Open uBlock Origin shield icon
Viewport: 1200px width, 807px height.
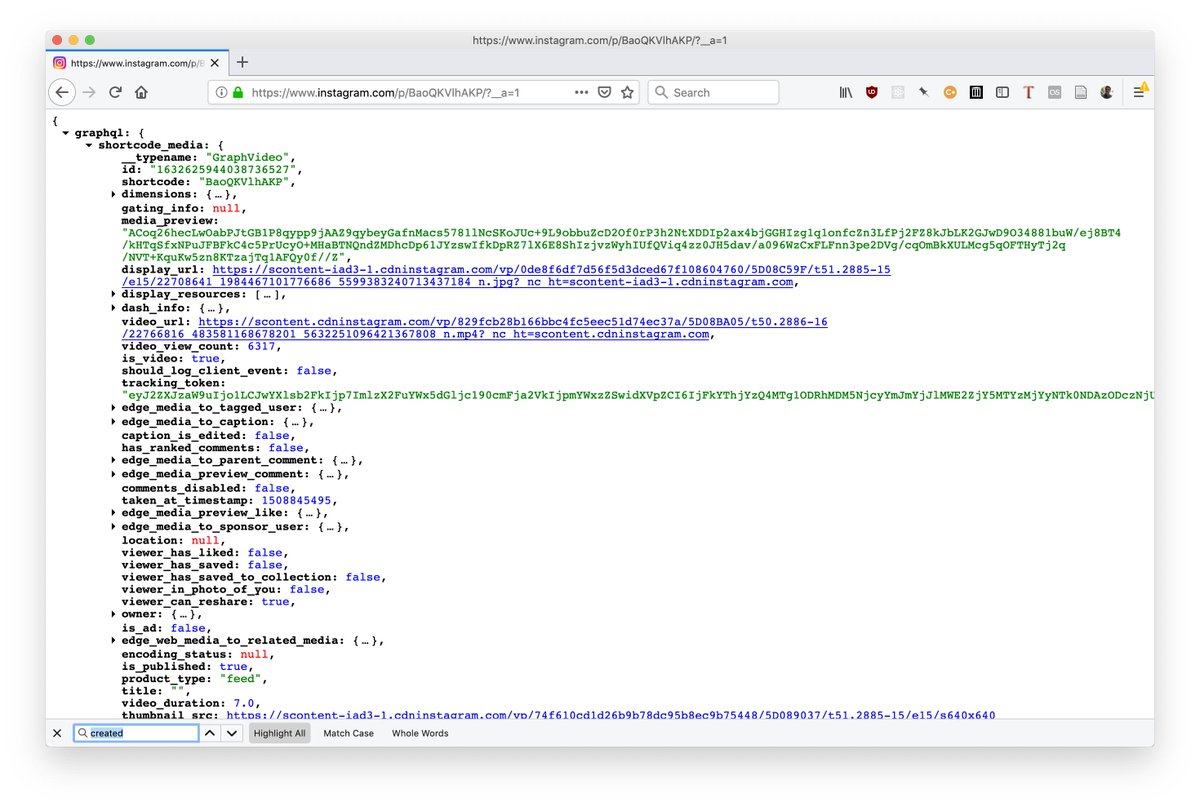tap(871, 92)
